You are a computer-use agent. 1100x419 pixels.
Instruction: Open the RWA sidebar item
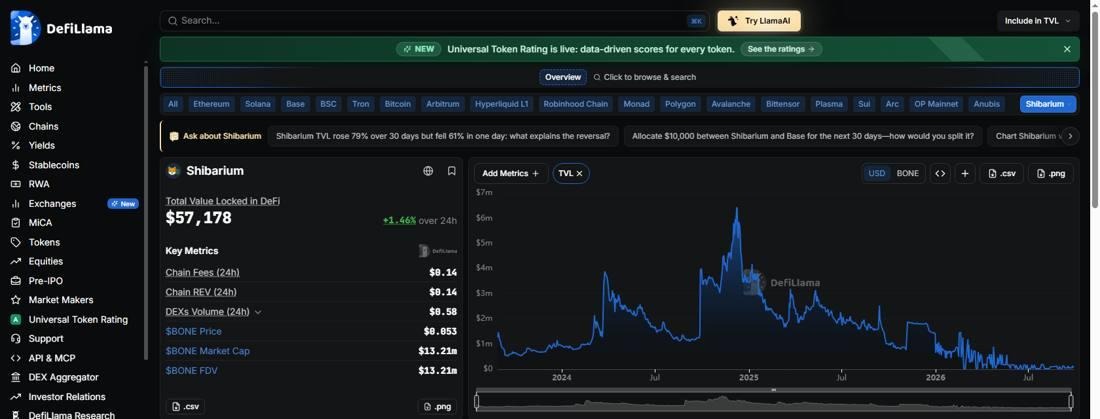point(39,184)
